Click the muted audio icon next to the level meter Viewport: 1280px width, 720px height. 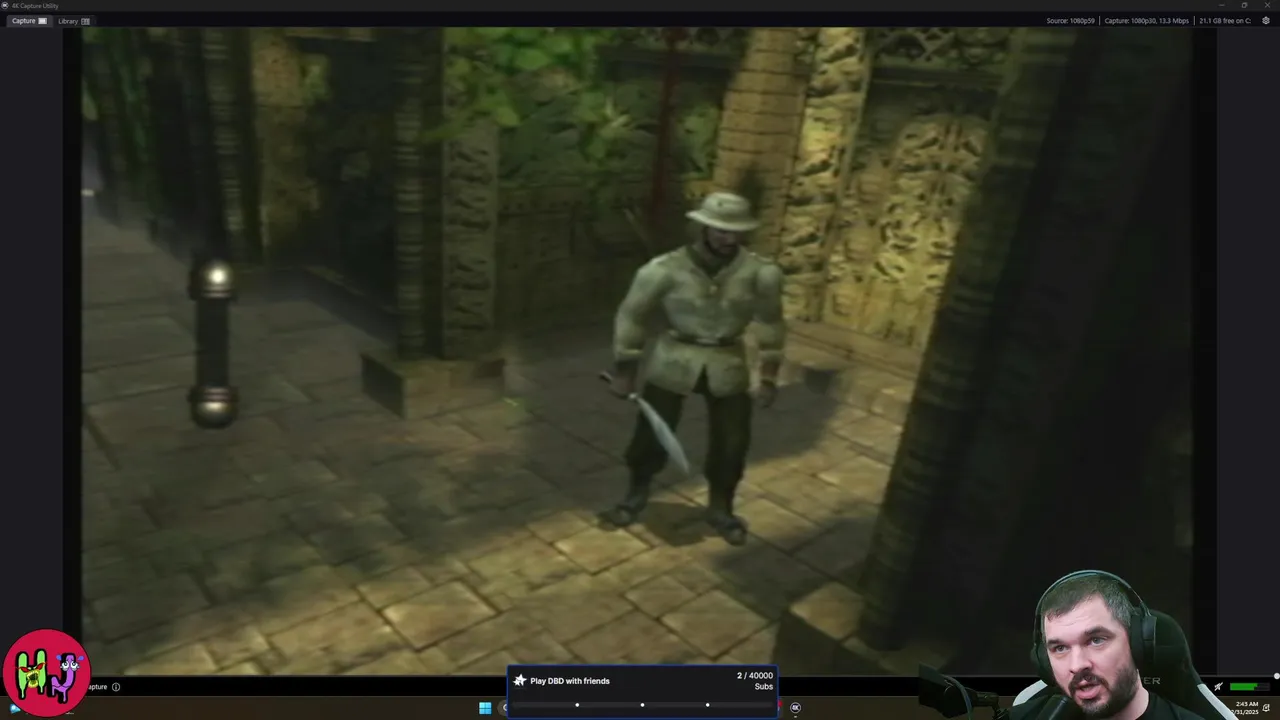(1218, 687)
